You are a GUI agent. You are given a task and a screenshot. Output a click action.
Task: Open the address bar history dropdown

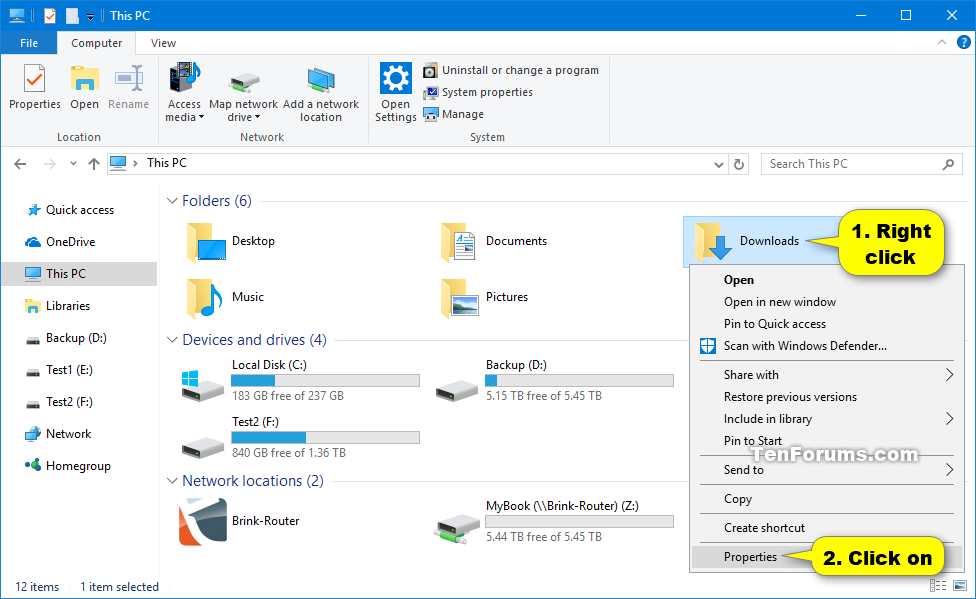[719, 164]
